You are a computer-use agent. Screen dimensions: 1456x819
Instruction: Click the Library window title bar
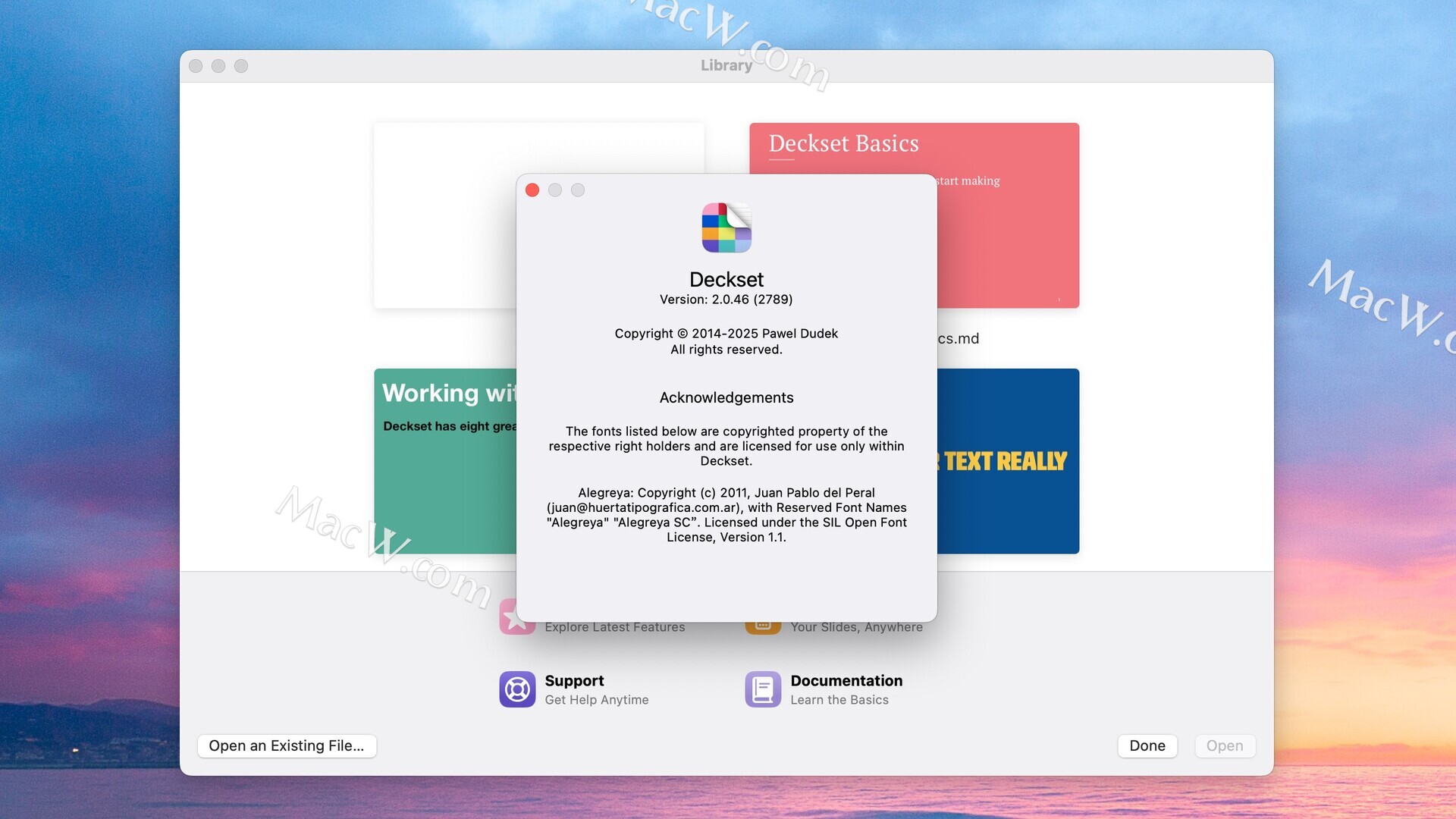pos(726,66)
